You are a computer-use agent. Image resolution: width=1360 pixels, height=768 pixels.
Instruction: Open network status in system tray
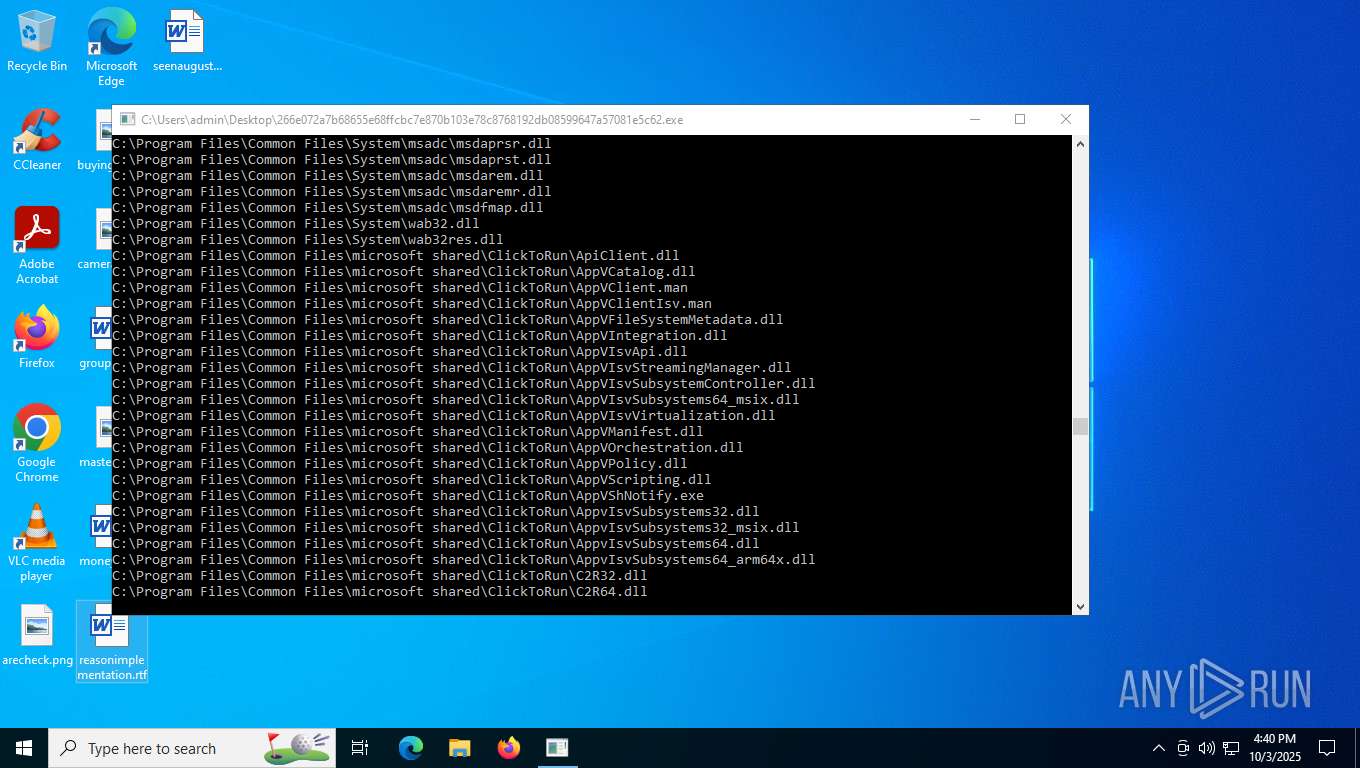click(x=1231, y=748)
